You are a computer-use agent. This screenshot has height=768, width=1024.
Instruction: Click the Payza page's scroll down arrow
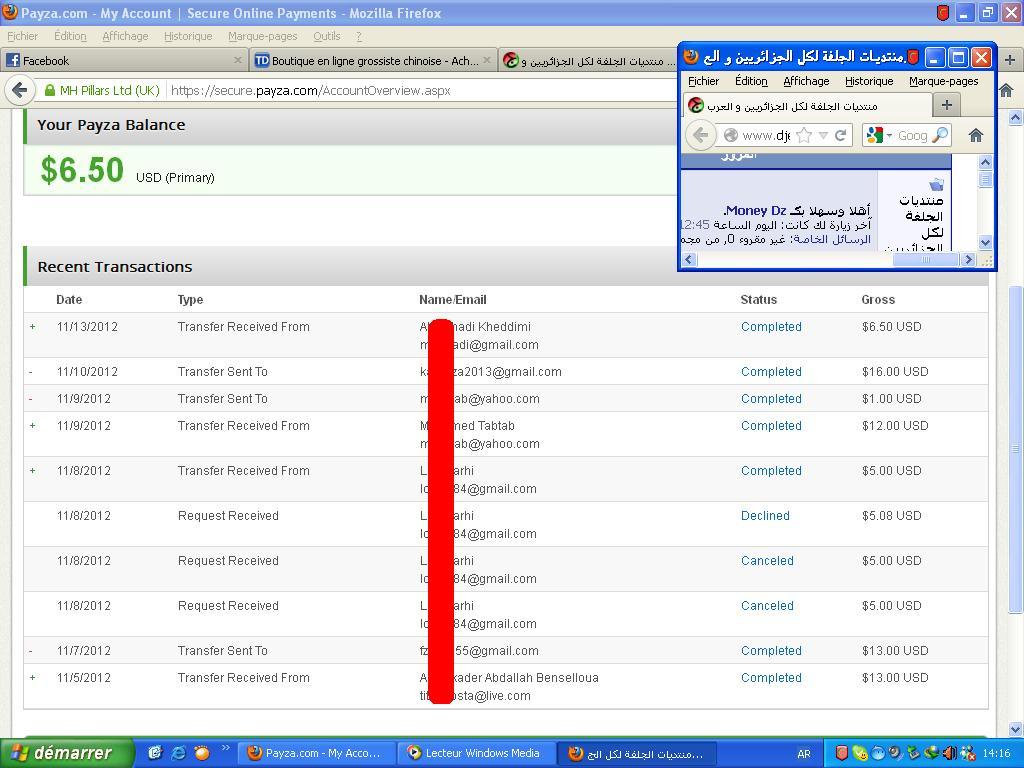pyautogui.click(x=1016, y=729)
